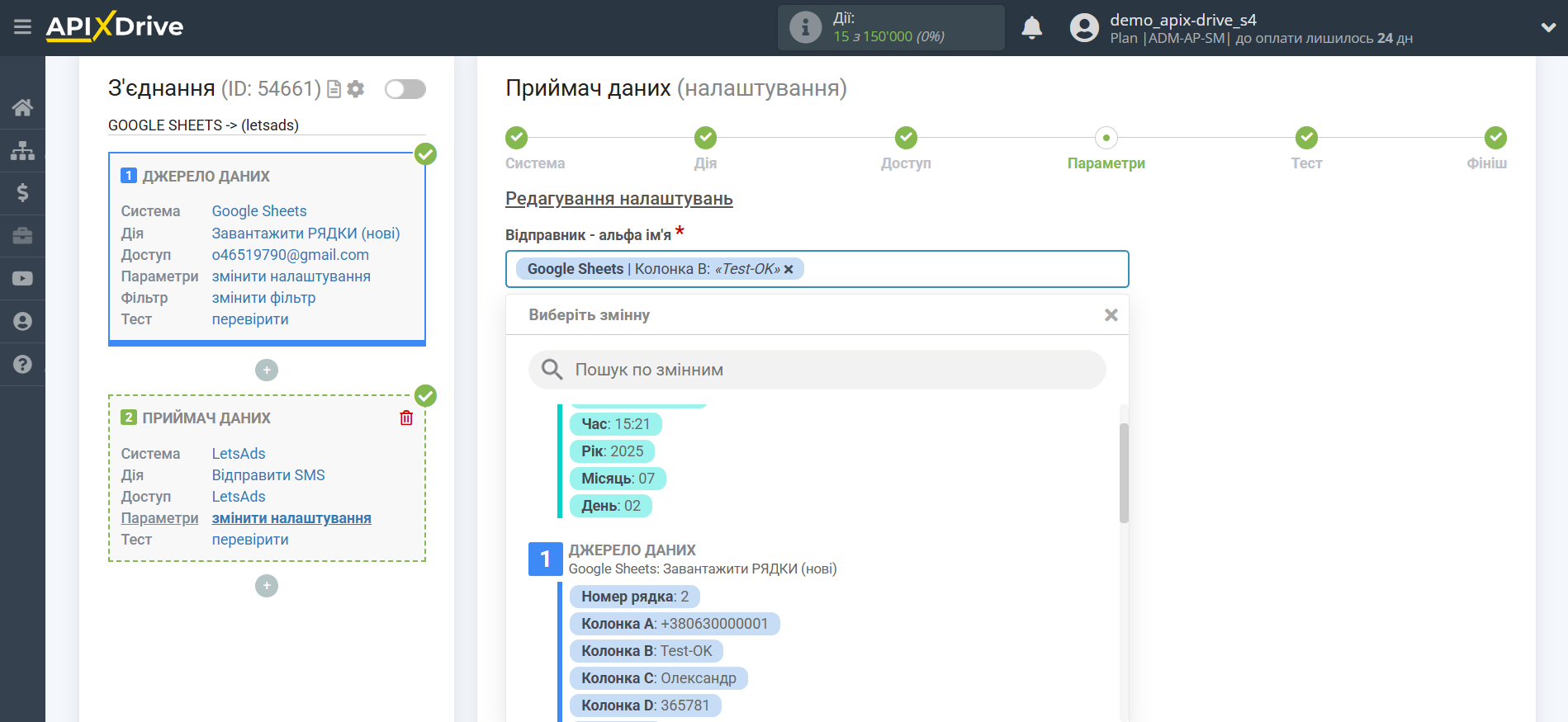Click the variable list scrollbar
Image resolution: width=1568 pixels, height=722 pixels.
coord(1124,473)
